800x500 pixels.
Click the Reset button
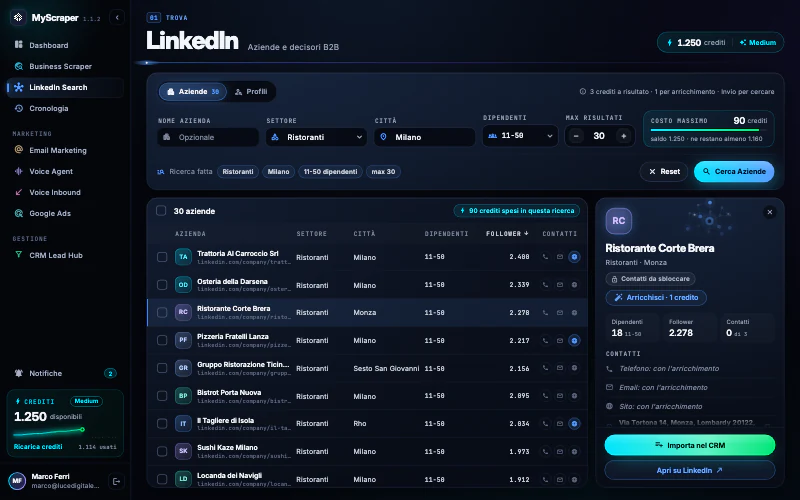(x=664, y=171)
